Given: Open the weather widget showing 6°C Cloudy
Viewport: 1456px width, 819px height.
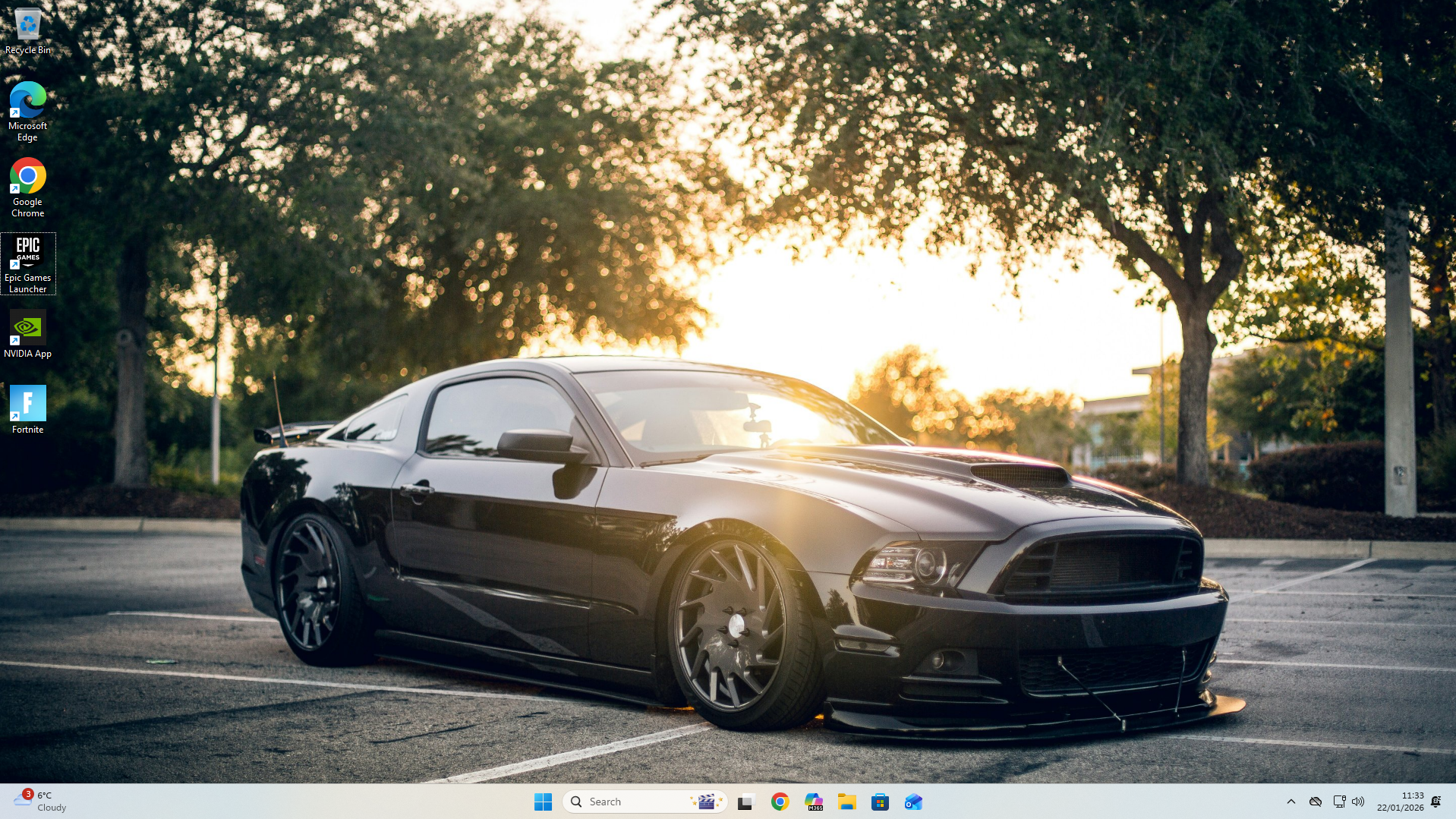Looking at the screenshot, I should pyautogui.click(x=42, y=802).
